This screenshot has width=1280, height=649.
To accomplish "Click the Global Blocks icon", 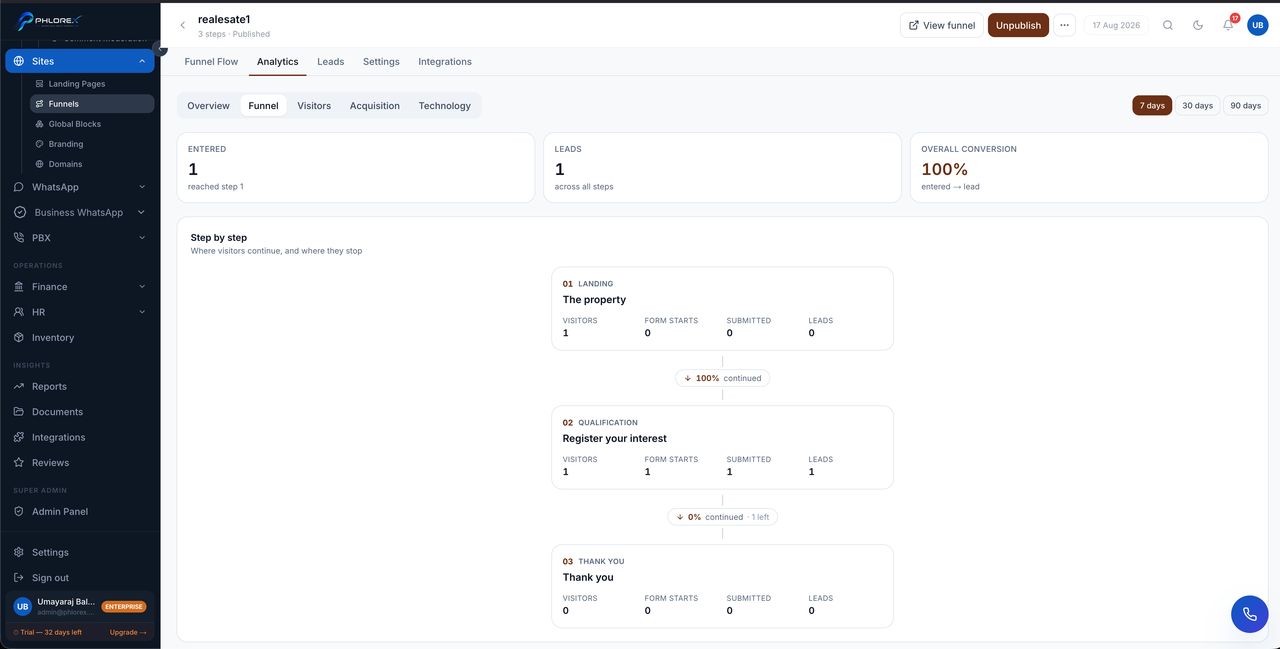I will [x=40, y=124].
